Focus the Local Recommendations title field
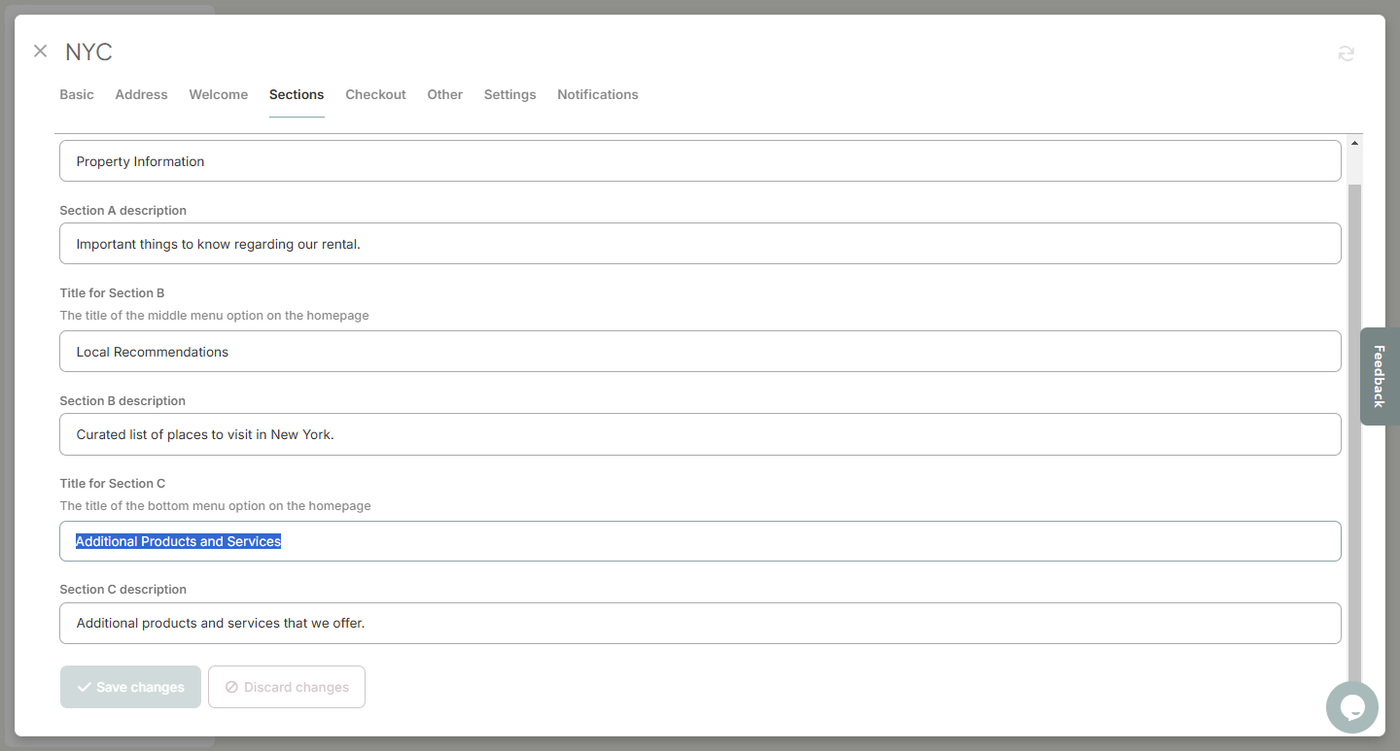 click(699, 351)
